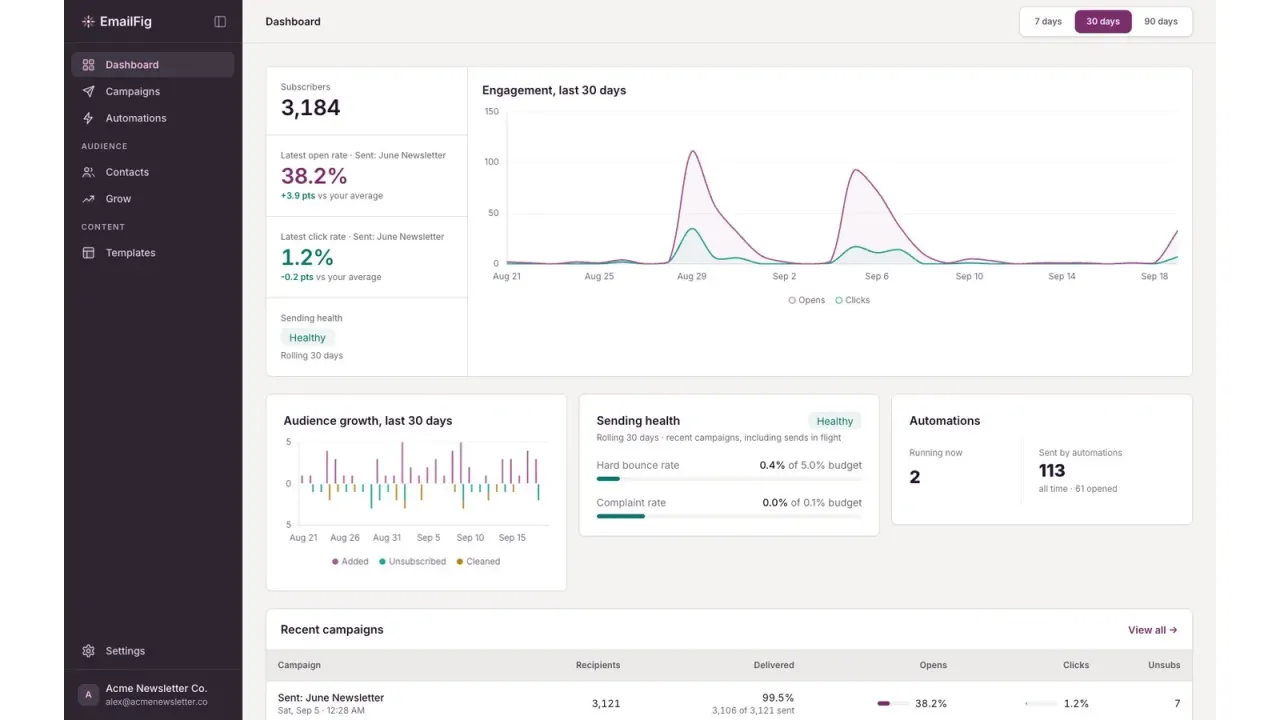Click the Contacts people icon
The width and height of the screenshot is (1280, 720).
(x=88, y=172)
